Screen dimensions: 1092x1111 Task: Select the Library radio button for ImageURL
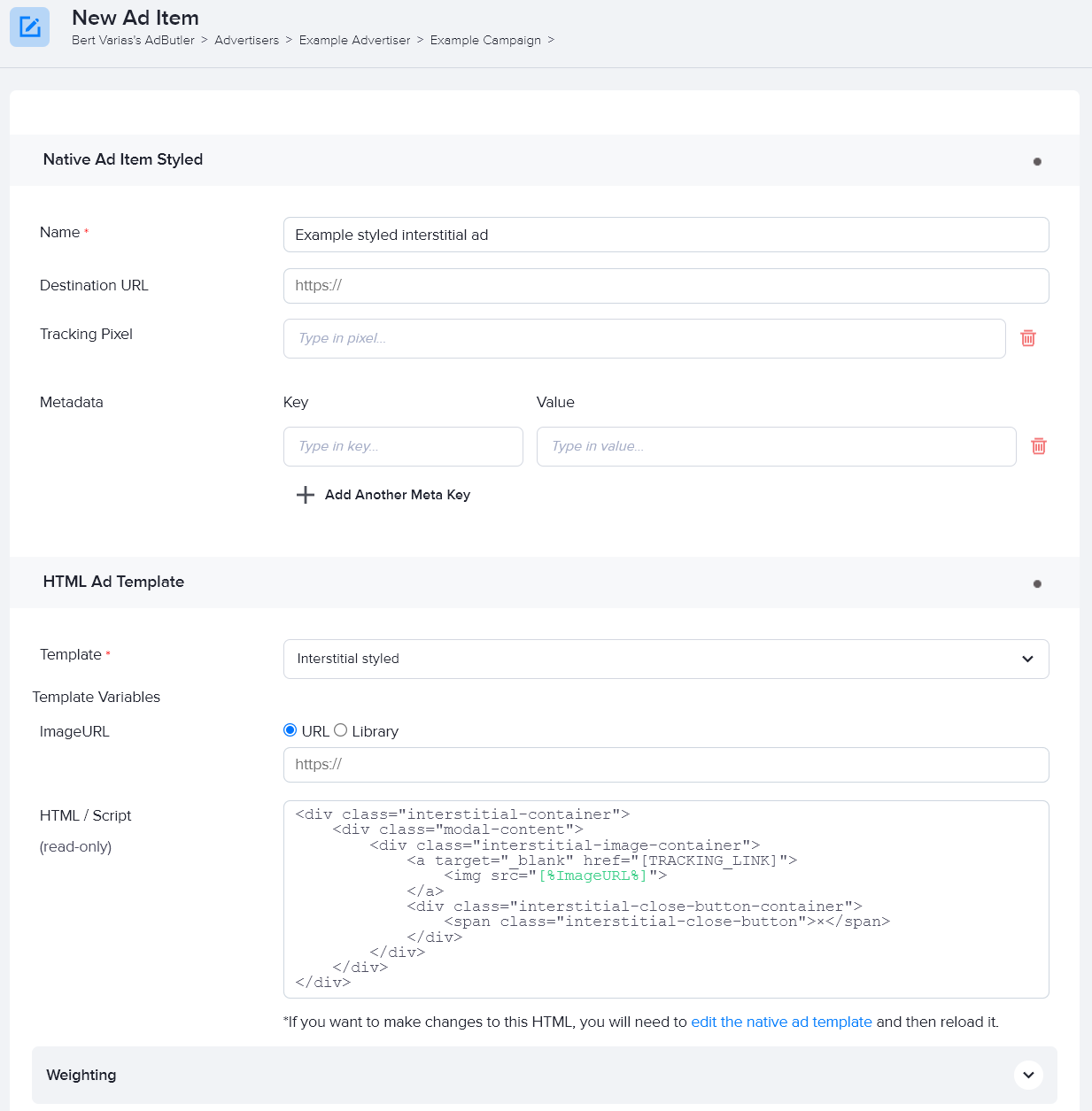[x=341, y=729]
